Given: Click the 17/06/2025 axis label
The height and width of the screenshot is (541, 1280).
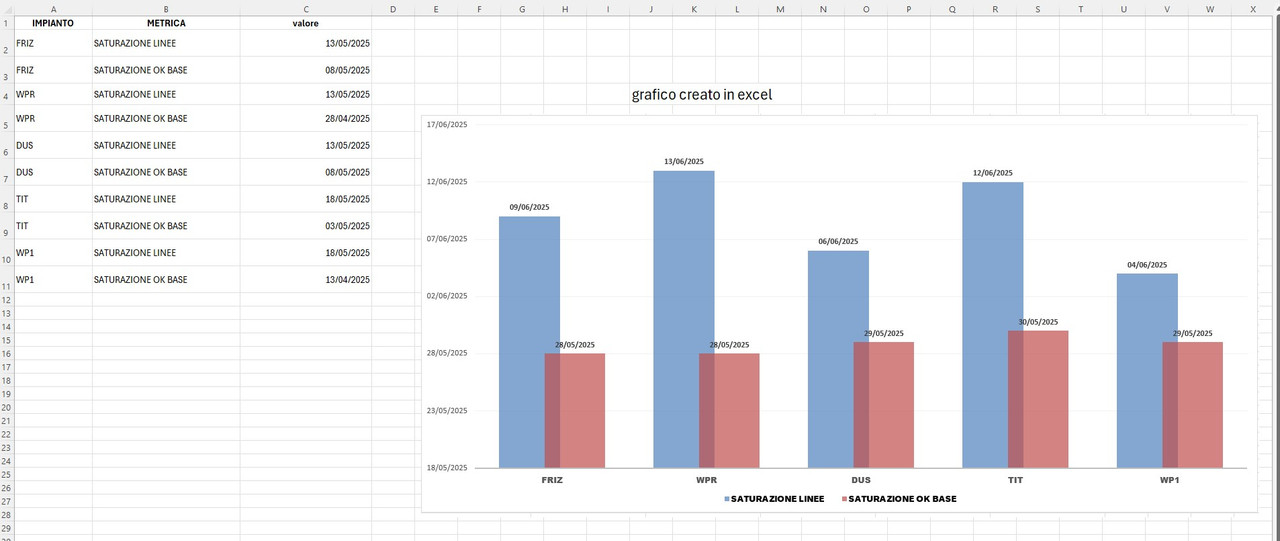Looking at the screenshot, I should [447, 125].
